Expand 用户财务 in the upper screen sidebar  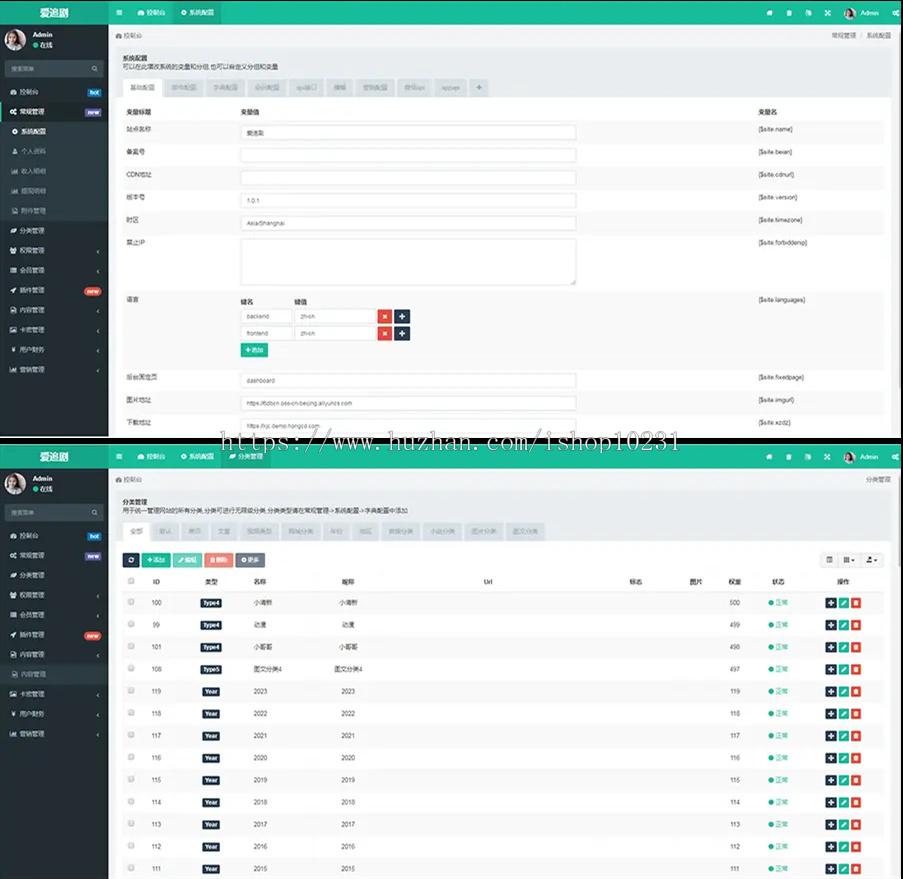click(54, 350)
